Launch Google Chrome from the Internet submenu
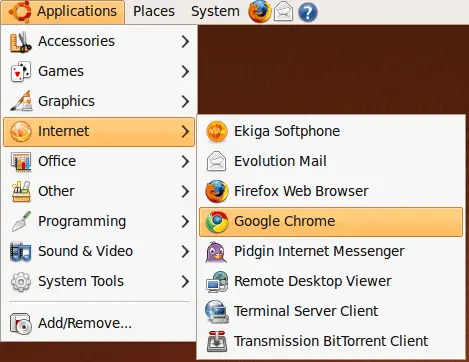 (x=331, y=222)
